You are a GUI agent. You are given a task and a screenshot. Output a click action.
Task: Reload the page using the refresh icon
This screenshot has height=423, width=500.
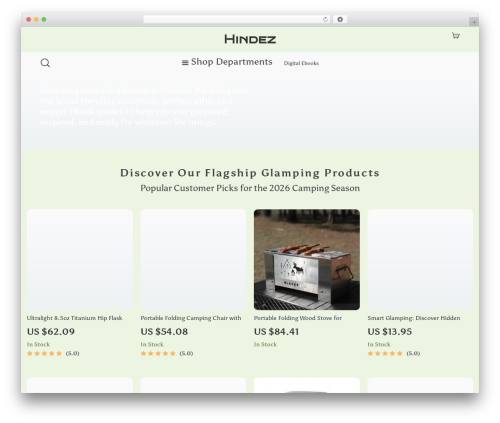click(x=325, y=20)
